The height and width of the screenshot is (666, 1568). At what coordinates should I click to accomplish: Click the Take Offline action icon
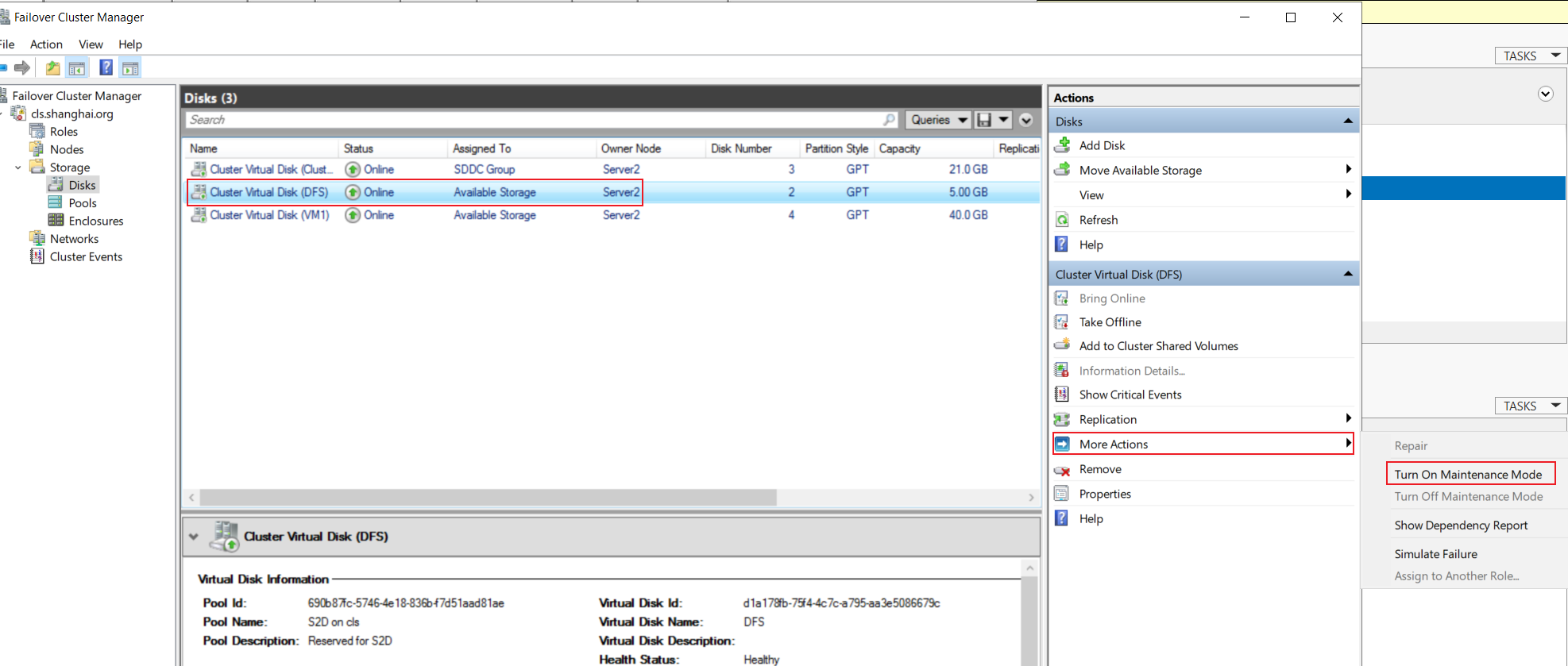tap(1062, 322)
